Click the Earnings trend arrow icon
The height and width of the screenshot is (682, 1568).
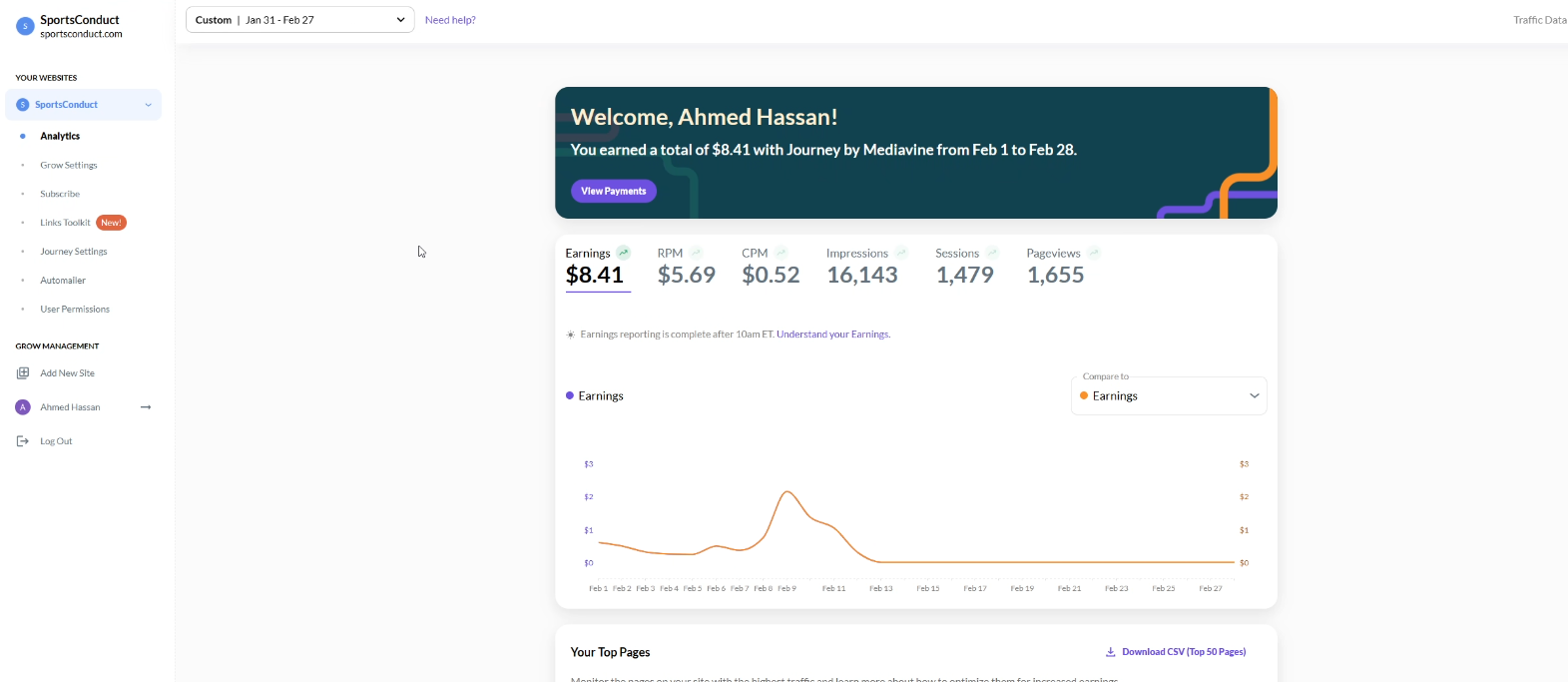pyautogui.click(x=624, y=253)
